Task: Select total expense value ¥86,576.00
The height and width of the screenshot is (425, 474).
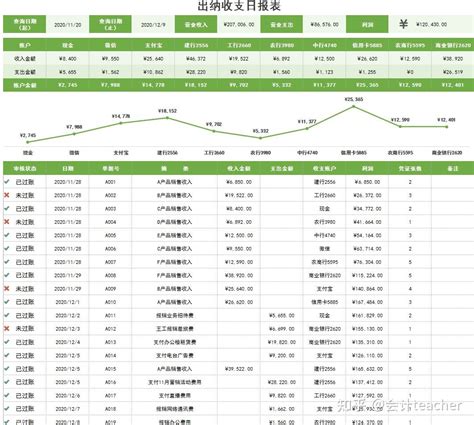Action: [324, 24]
